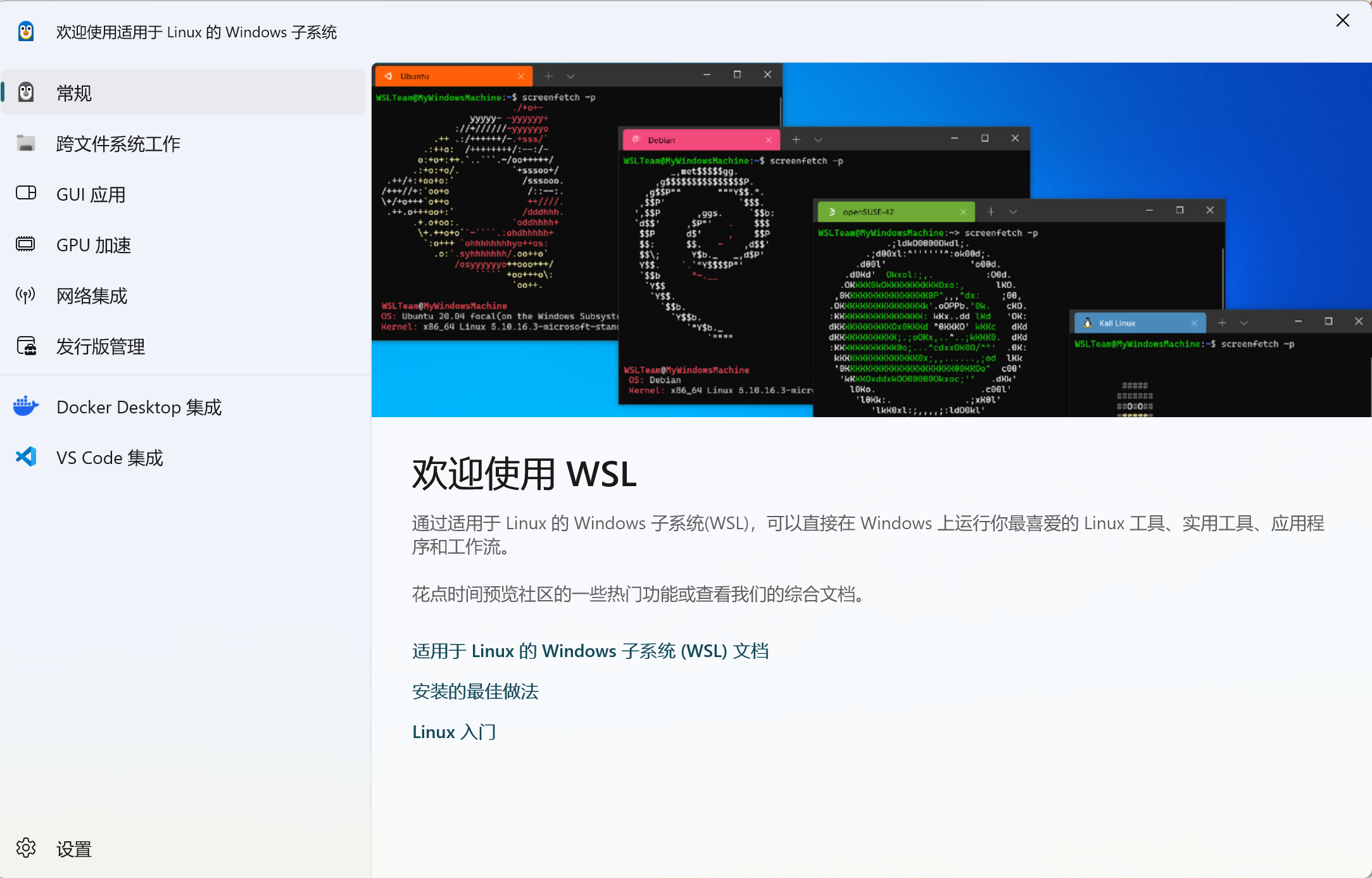This screenshot has width=1372, height=878.
Task: Click the Docker whale icon
Action: (26, 406)
